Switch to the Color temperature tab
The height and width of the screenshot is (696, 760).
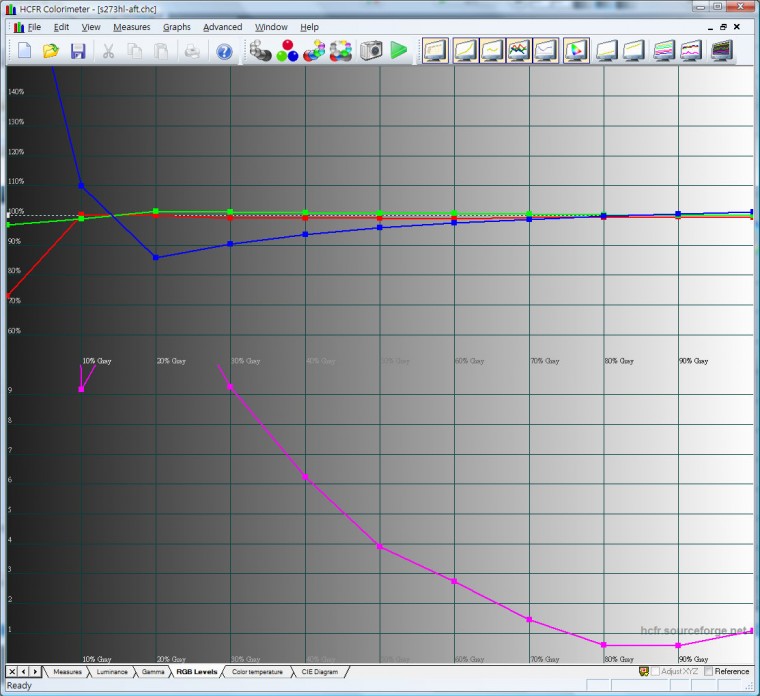pos(257,672)
